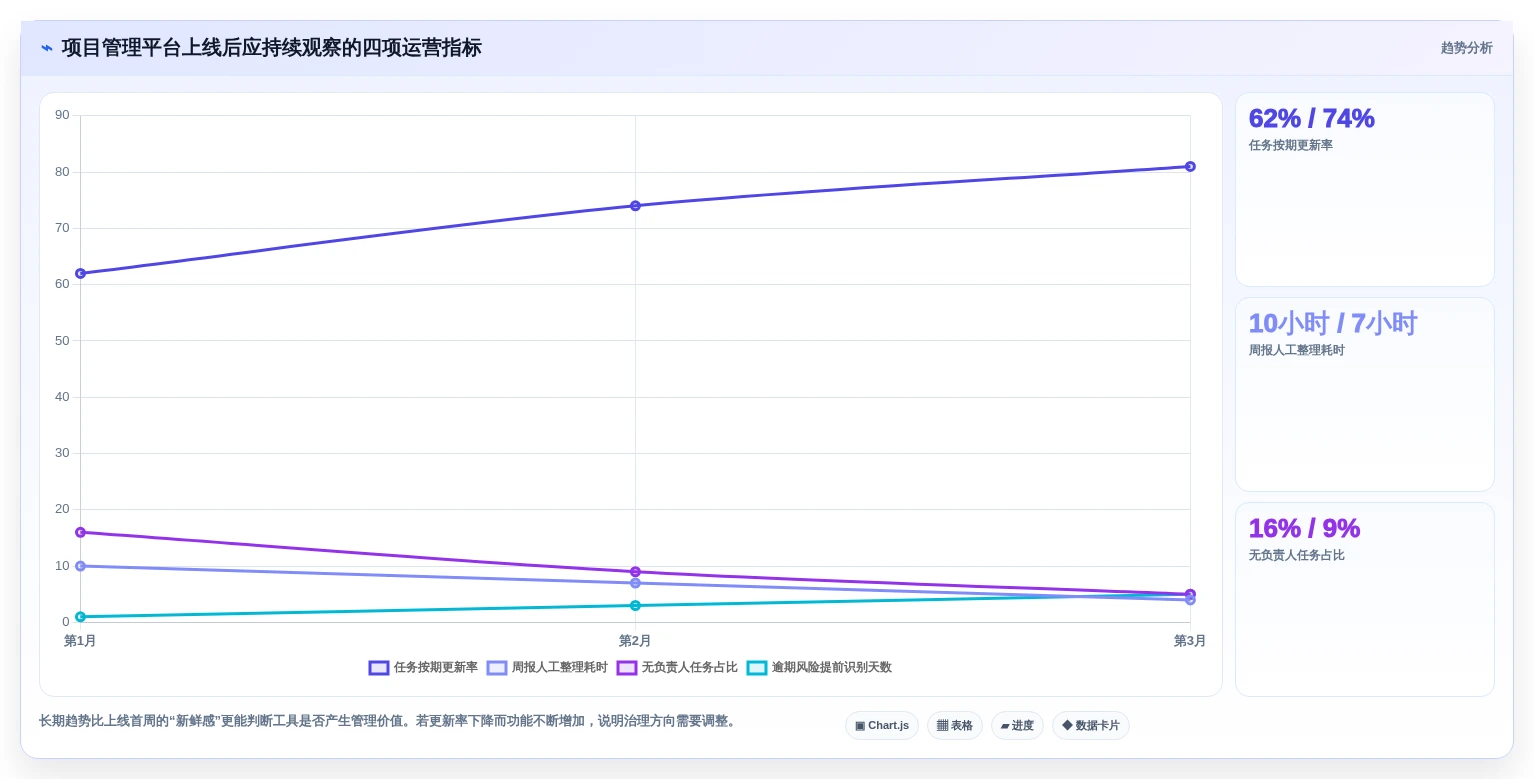The height and width of the screenshot is (779, 1534).
Task: Select 周报人工整理耗时 point at 第2月
Action: 635,583
